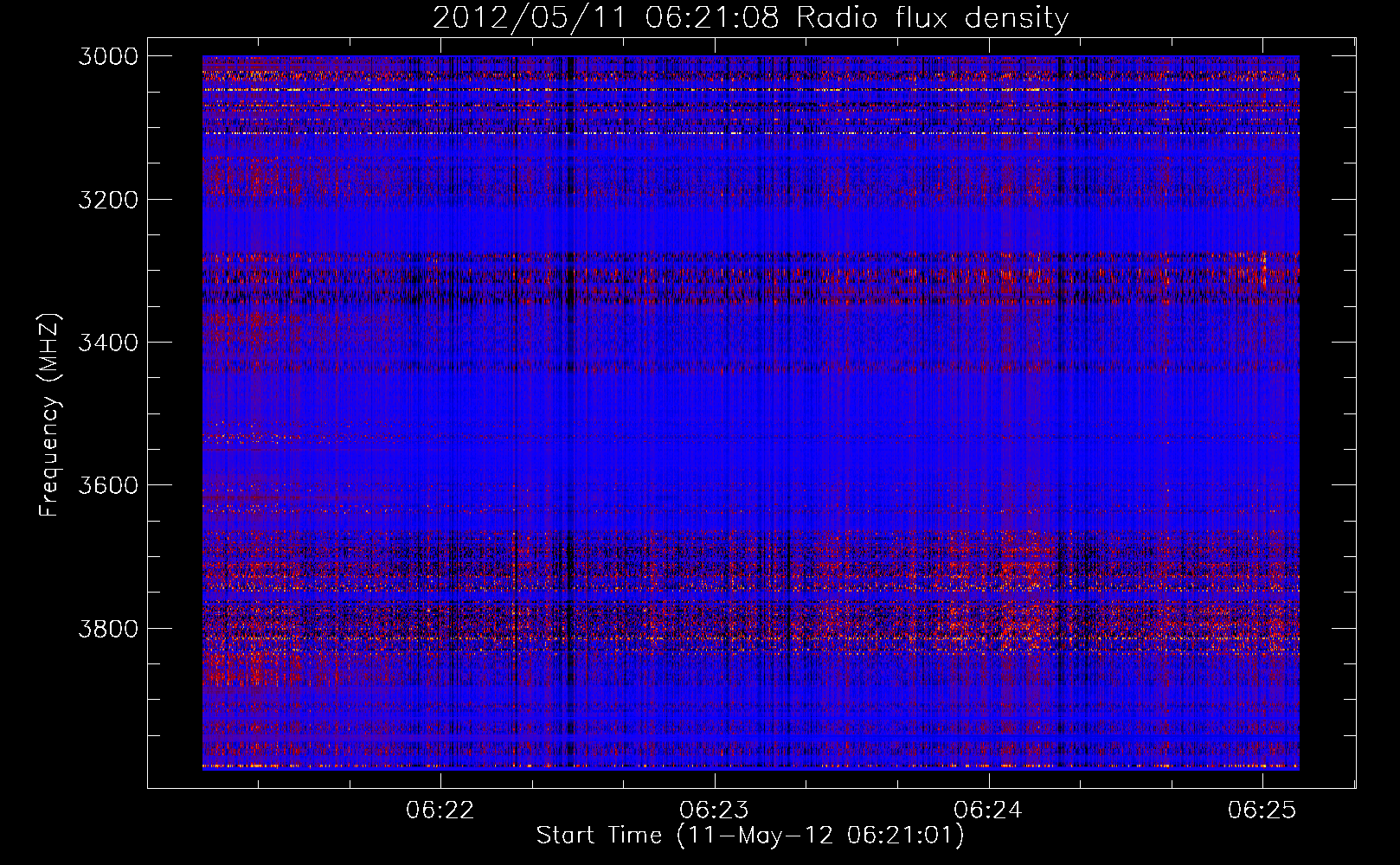The width and height of the screenshot is (1400, 865).
Task: Click the 06:24 time axis label
Action: coord(988,810)
